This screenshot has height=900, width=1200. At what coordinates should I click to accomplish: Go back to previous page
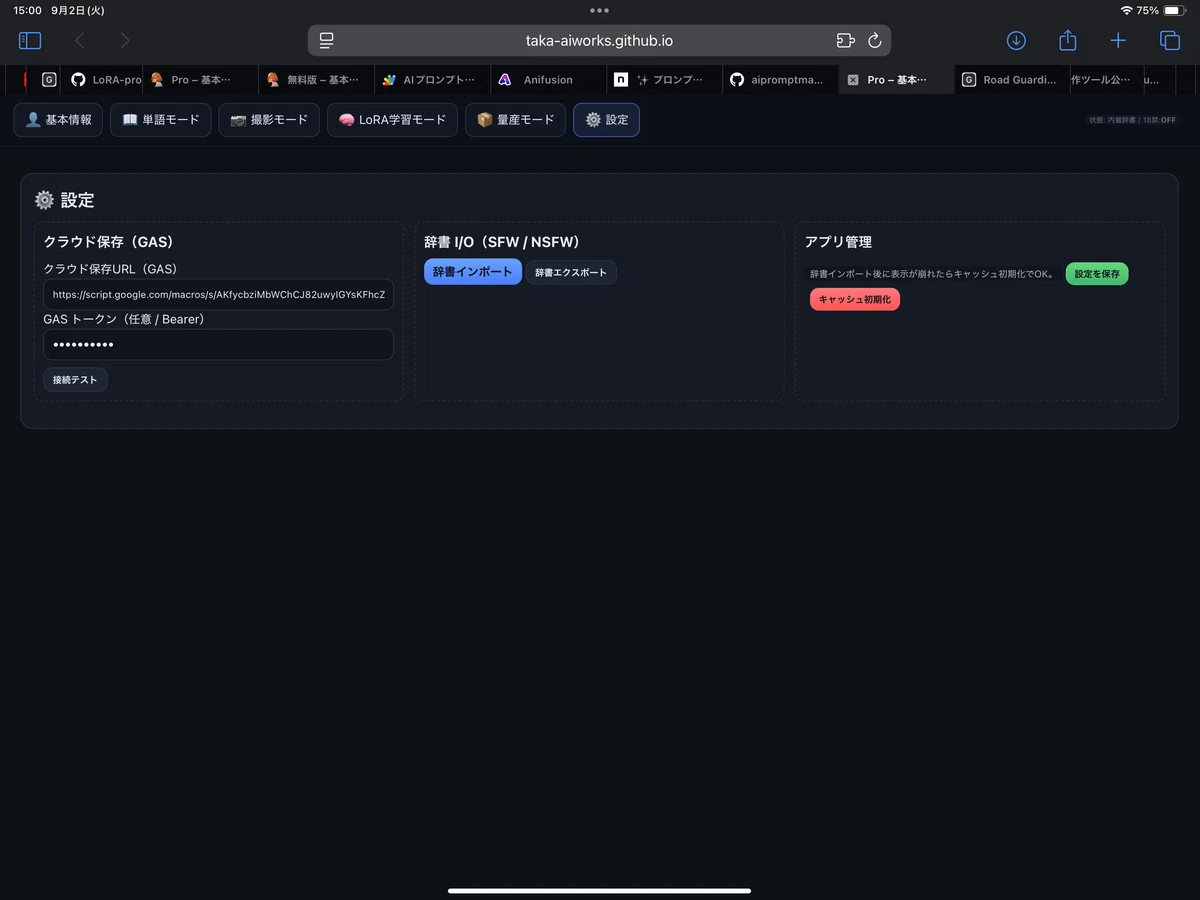pyautogui.click(x=80, y=41)
